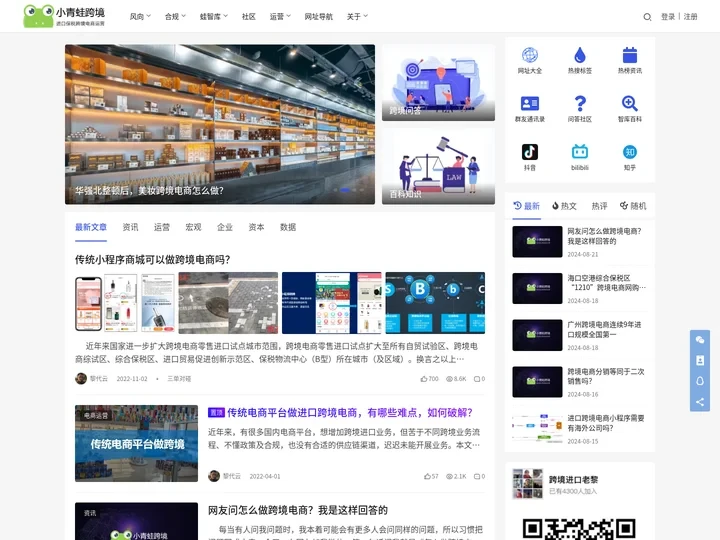
Task: Open the 社区 menu item
Action: point(248,17)
